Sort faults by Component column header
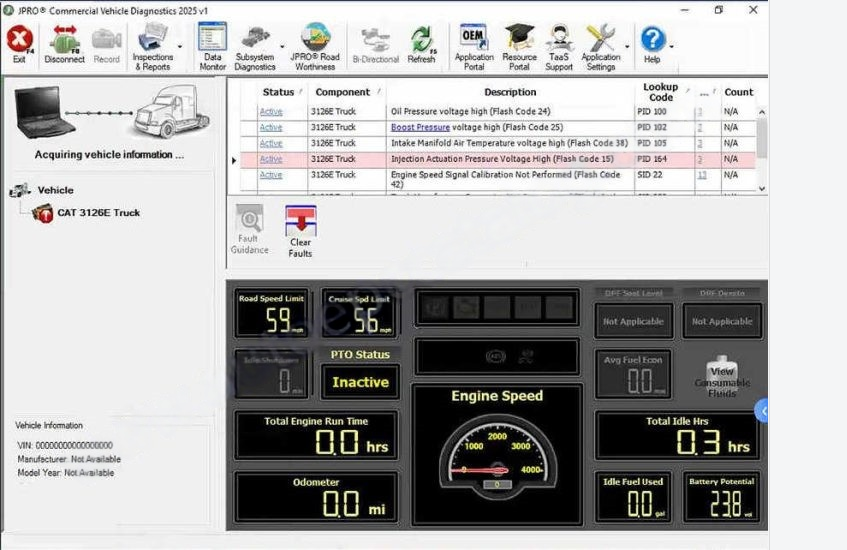The height and width of the screenshot is (550, 847). coord(342,92)
